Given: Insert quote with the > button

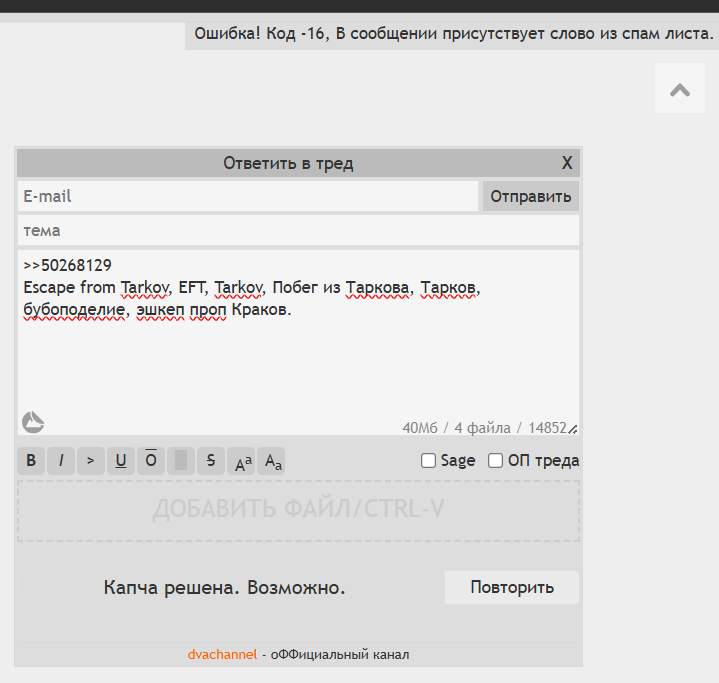Looking at the screenshot, I should coord(91,461).
